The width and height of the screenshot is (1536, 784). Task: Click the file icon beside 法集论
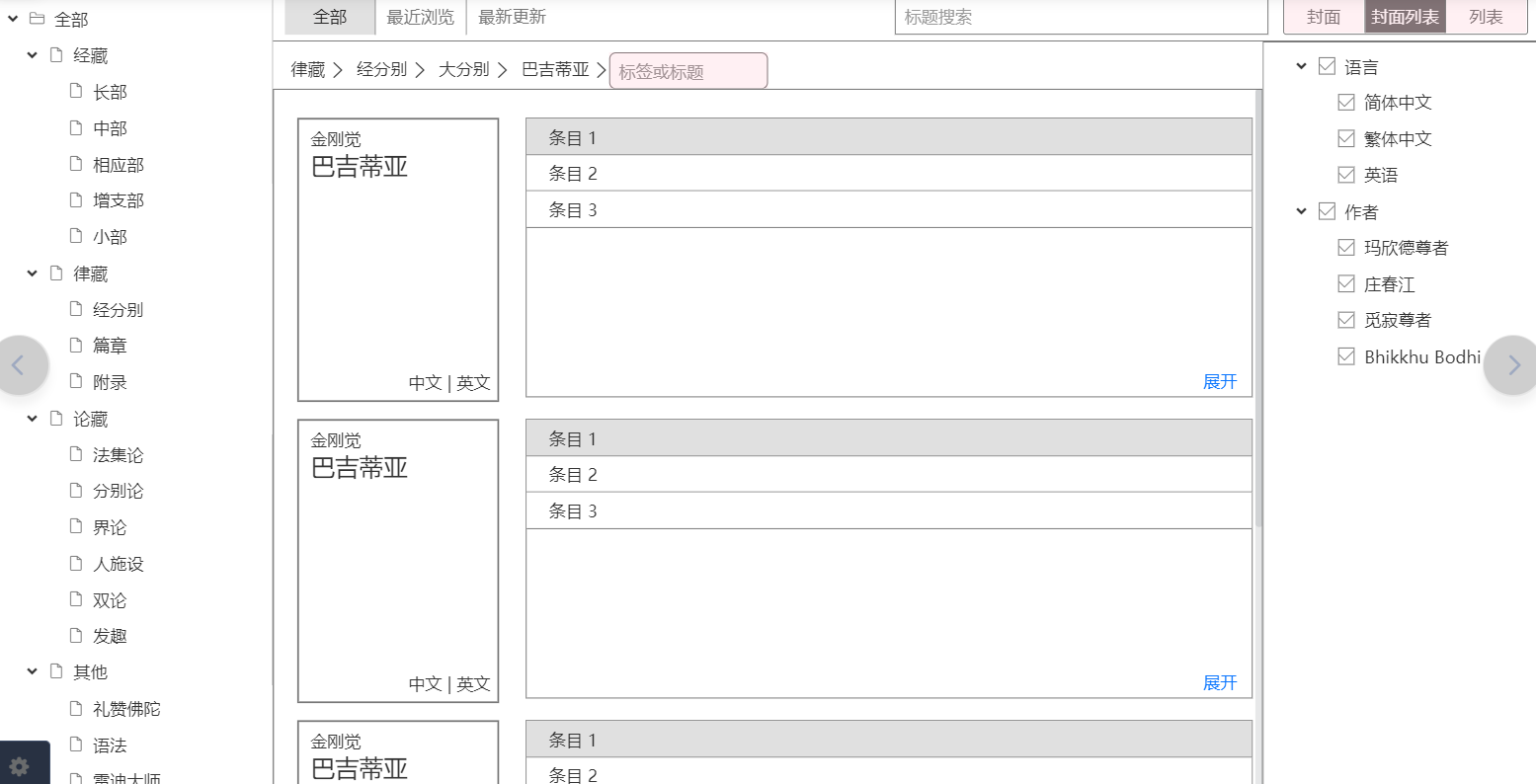(x=76, y=454)
